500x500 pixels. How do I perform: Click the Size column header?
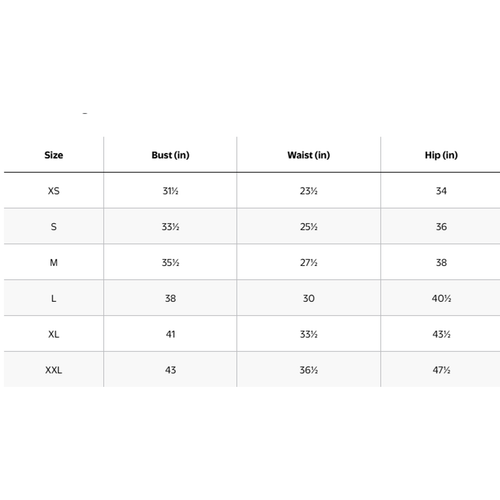pos(54,155)
